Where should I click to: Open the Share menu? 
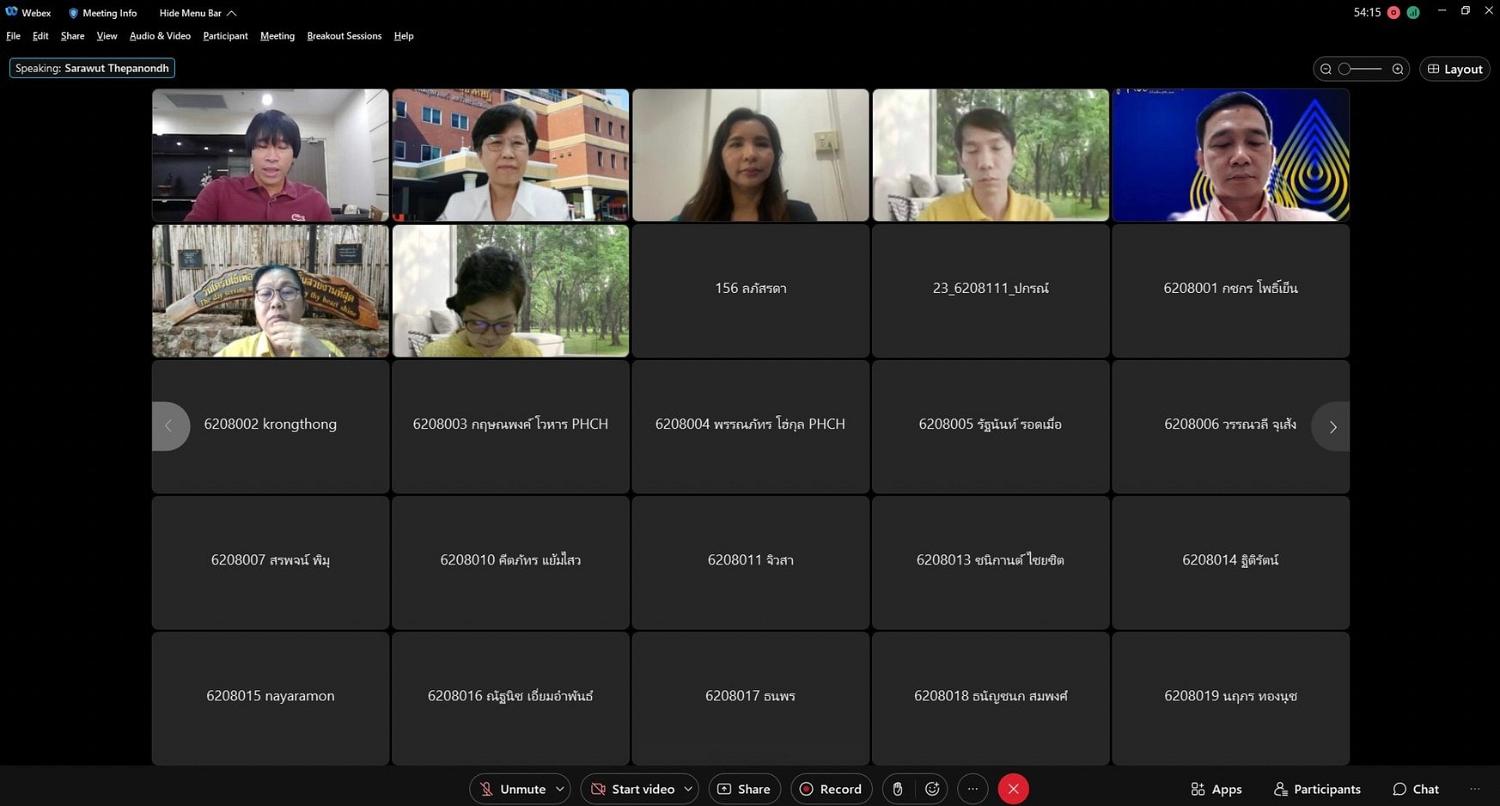pyautogui.click(x=72, y=36)
